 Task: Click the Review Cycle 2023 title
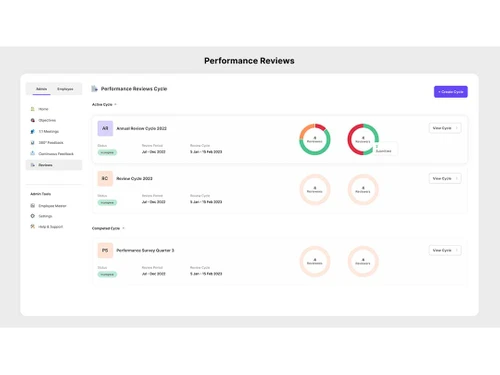tap(134, 179)
